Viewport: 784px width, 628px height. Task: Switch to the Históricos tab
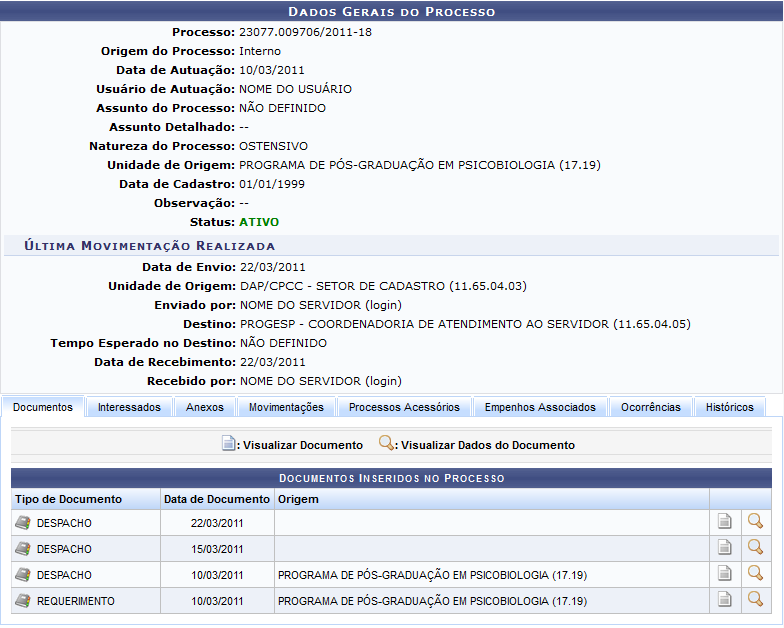click(729, 407)
